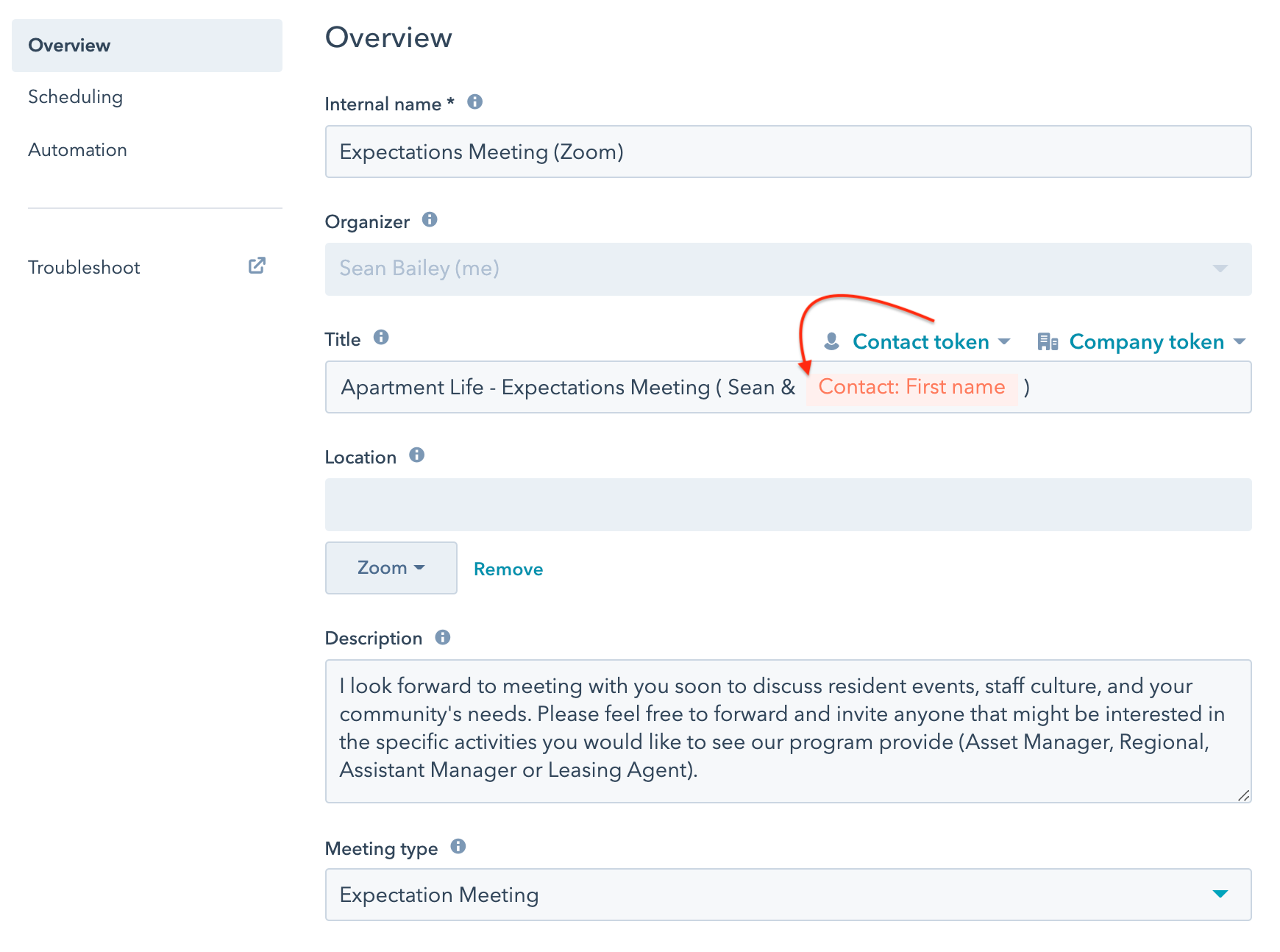The image size is (1280, 952).
Task: Click the Remove link beside Zoom
Action: [508, 569]
